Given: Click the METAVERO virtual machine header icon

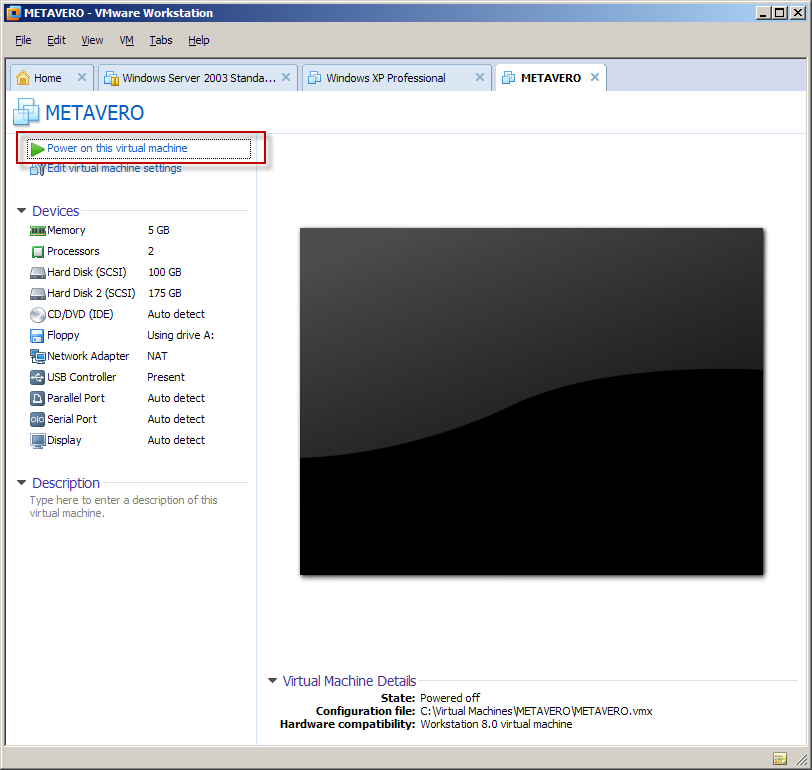Looking at the screenshot, I should pos(26,112).
